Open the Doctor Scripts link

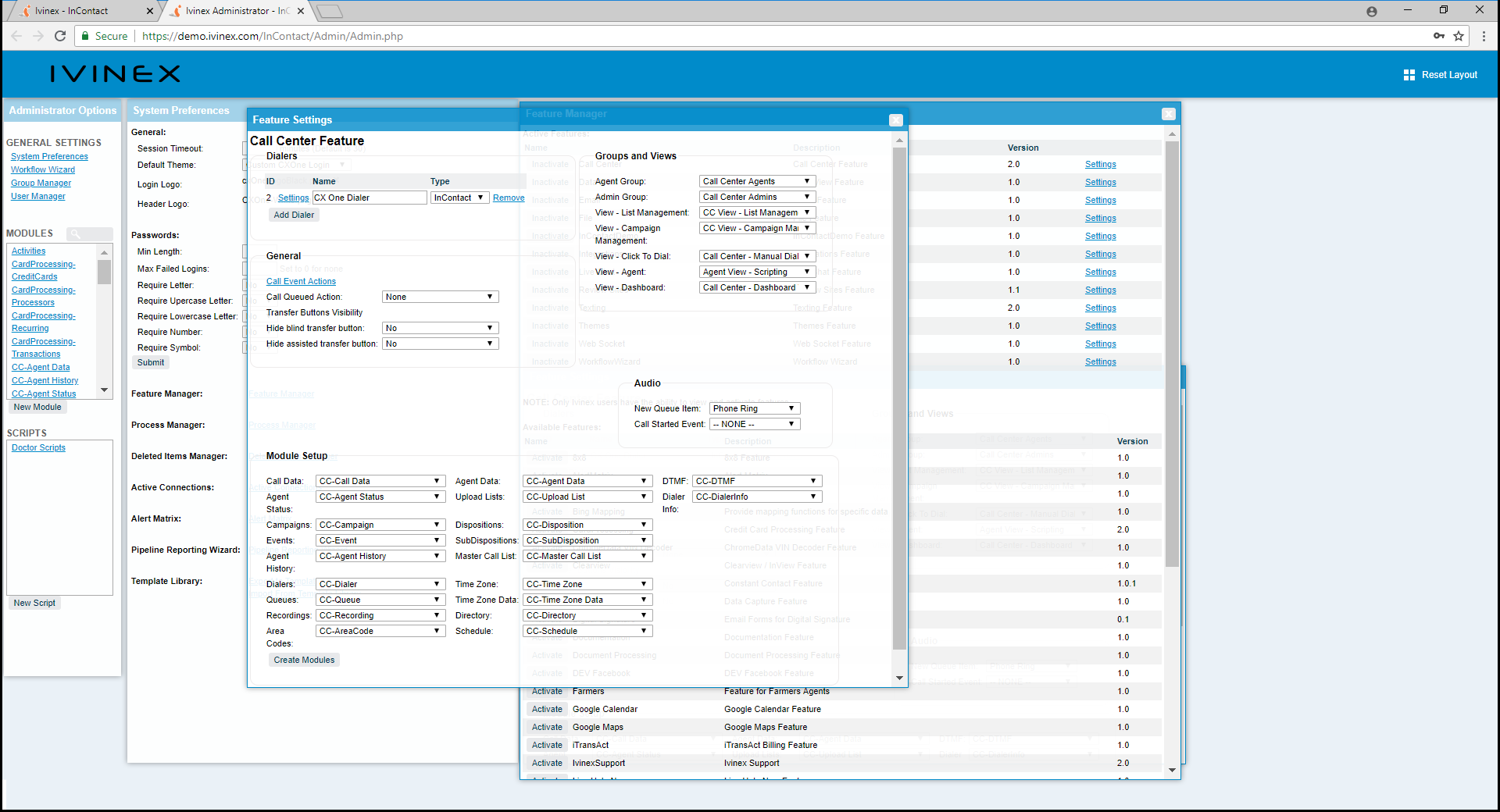pyautogui.click(x=38, y=447)
